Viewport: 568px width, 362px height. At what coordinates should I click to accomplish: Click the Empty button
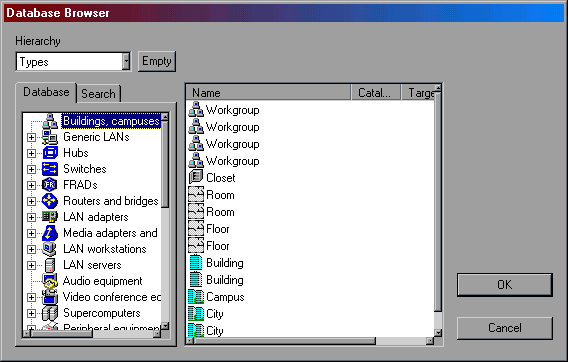click(x=156, y=61)
